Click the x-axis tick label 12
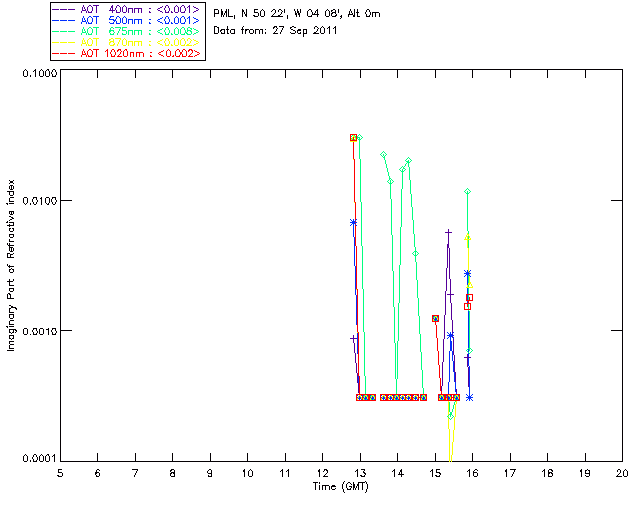 pyautogui.click(x=322, y=473)
